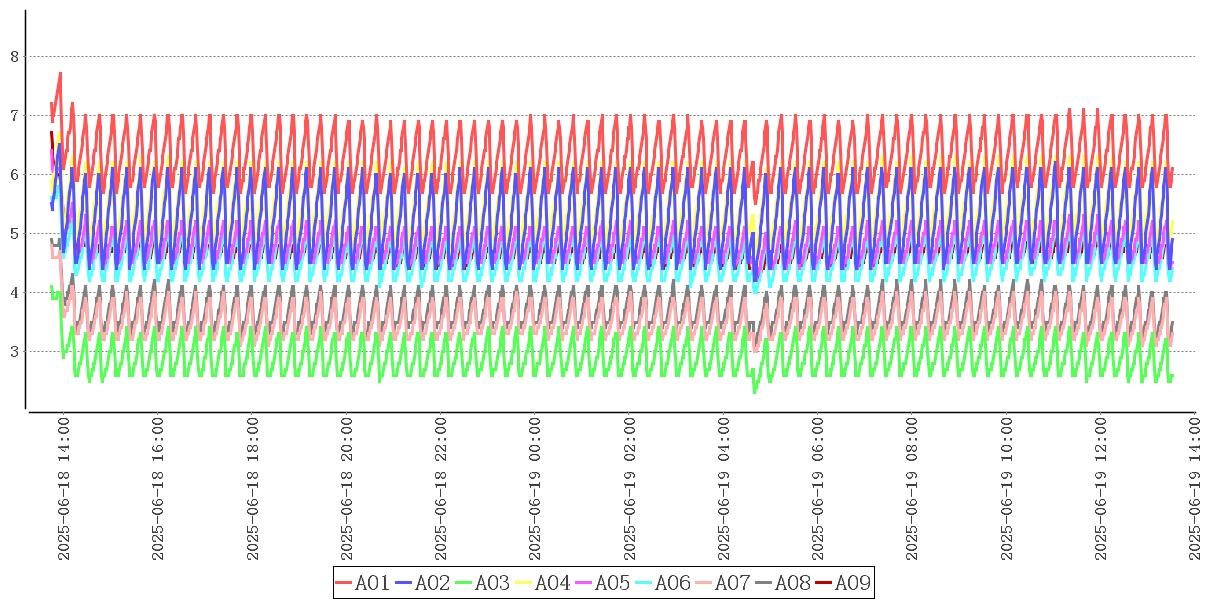Toggle the A01 series legend entry
Screen dimensions: 1207x600
click(x=371, y=583)
